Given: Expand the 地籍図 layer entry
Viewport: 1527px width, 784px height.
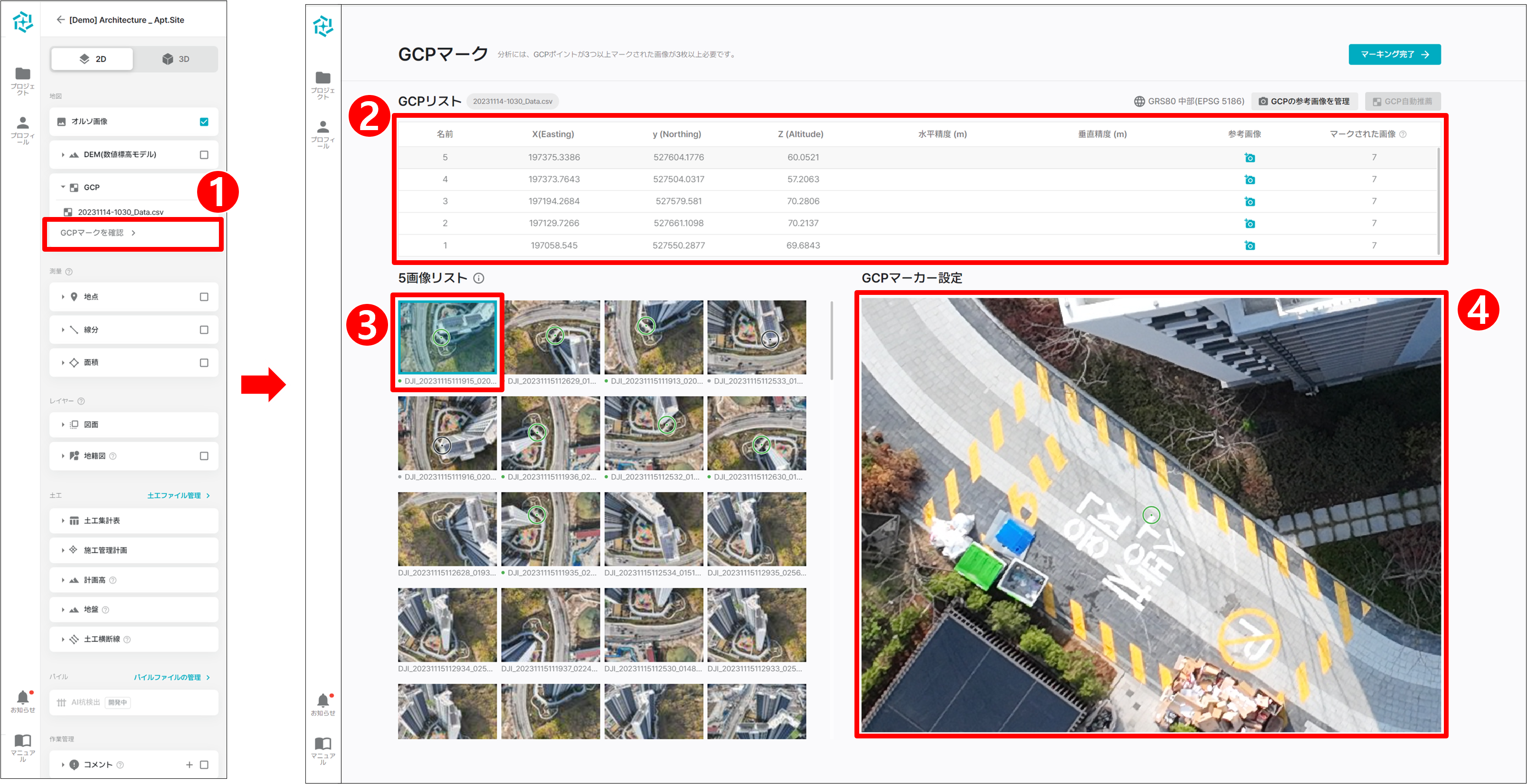Looking at the screenshot, I should (x=63, y=456).
